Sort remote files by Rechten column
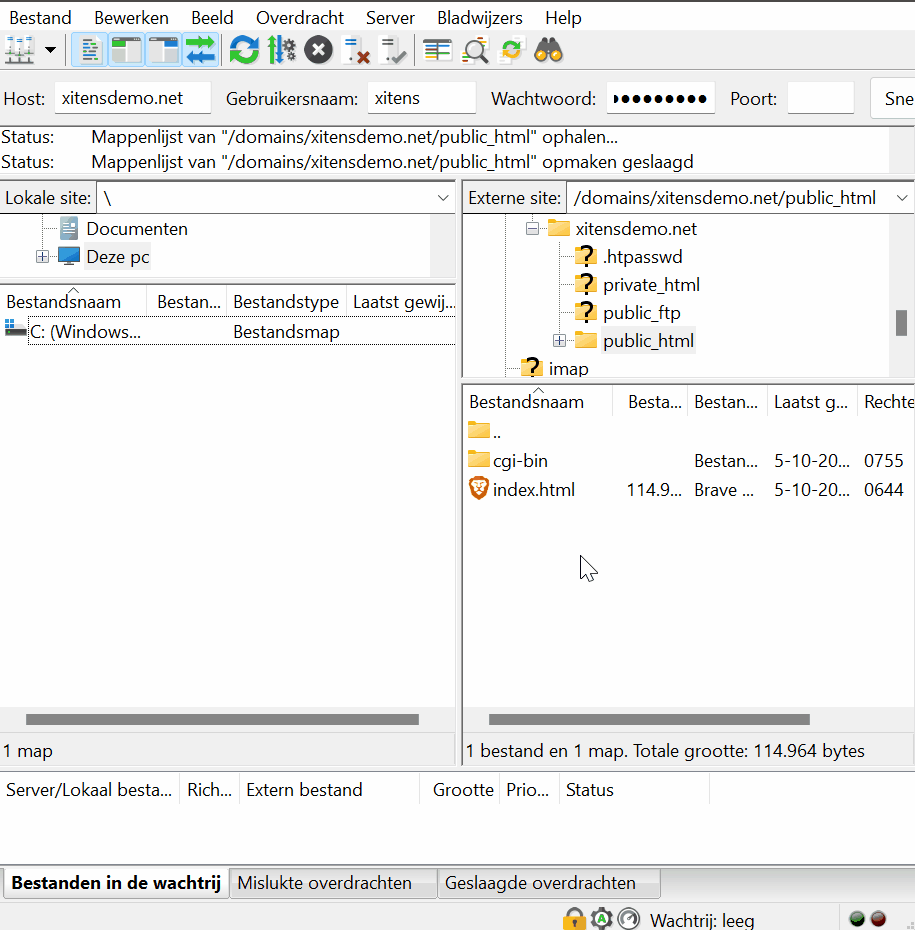 pos(887,402)
